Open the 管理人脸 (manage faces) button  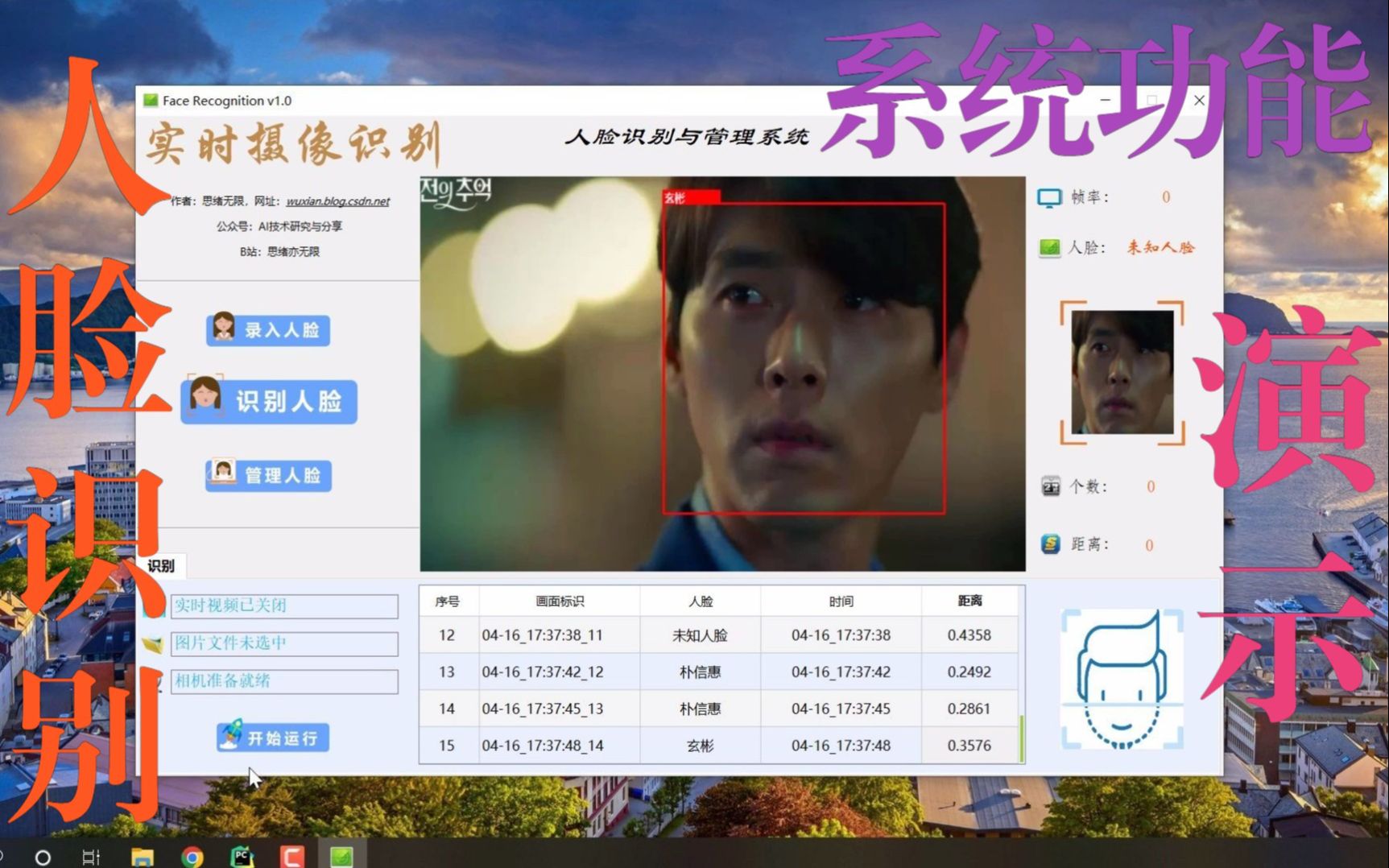tap(268, 475)
